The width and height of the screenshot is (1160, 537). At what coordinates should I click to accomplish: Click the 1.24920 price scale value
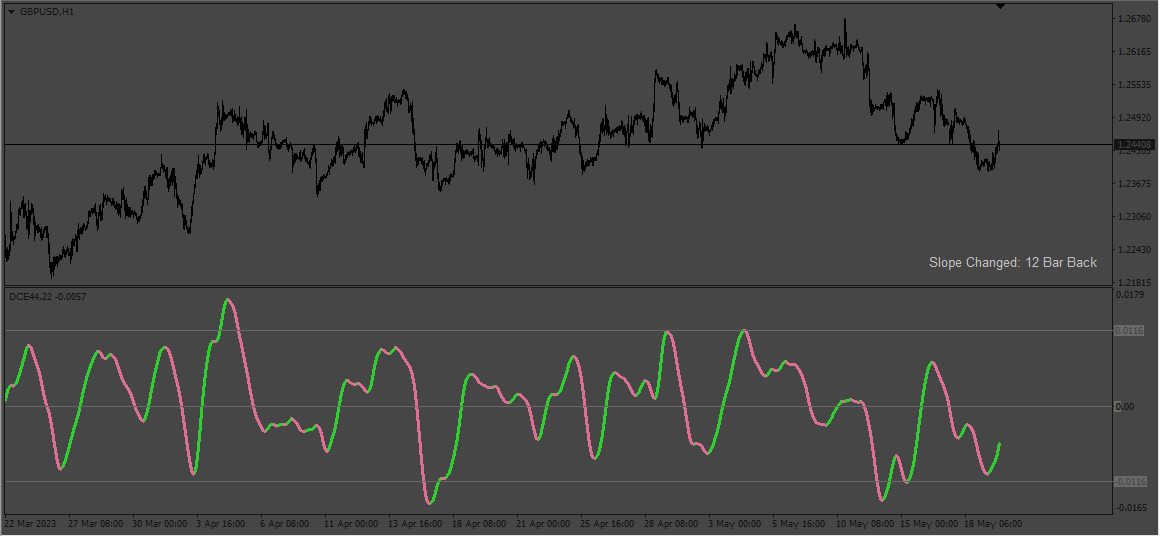click(1134, 118)
